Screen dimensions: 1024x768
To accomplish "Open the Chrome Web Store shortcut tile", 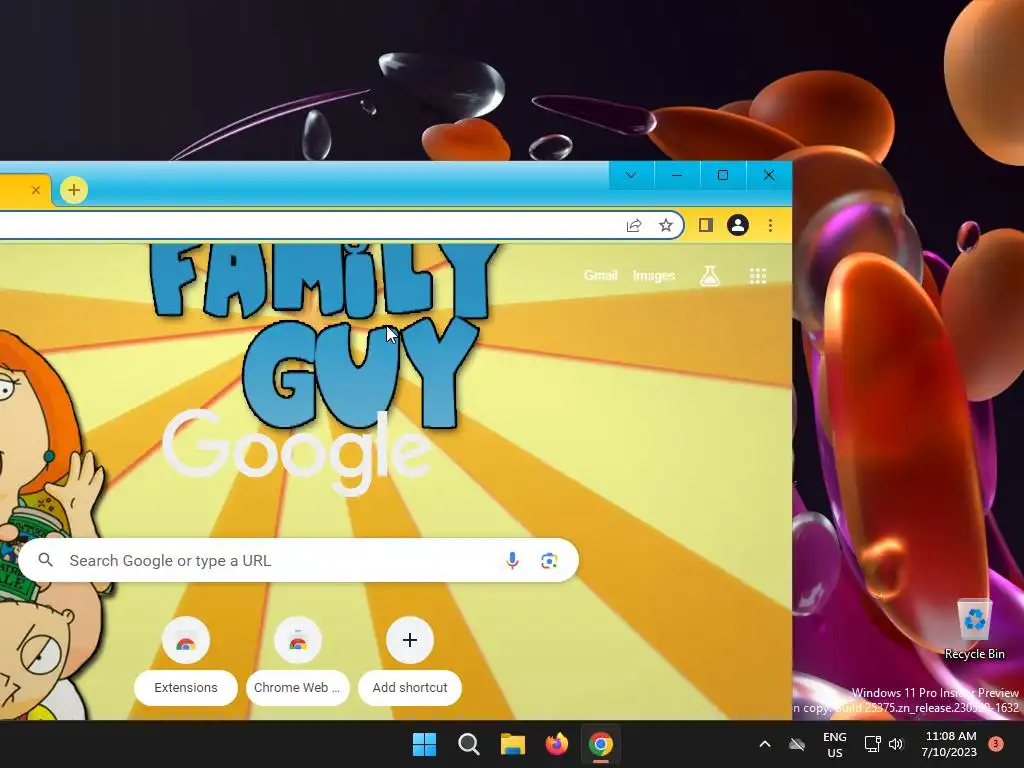I will [298, 640].
